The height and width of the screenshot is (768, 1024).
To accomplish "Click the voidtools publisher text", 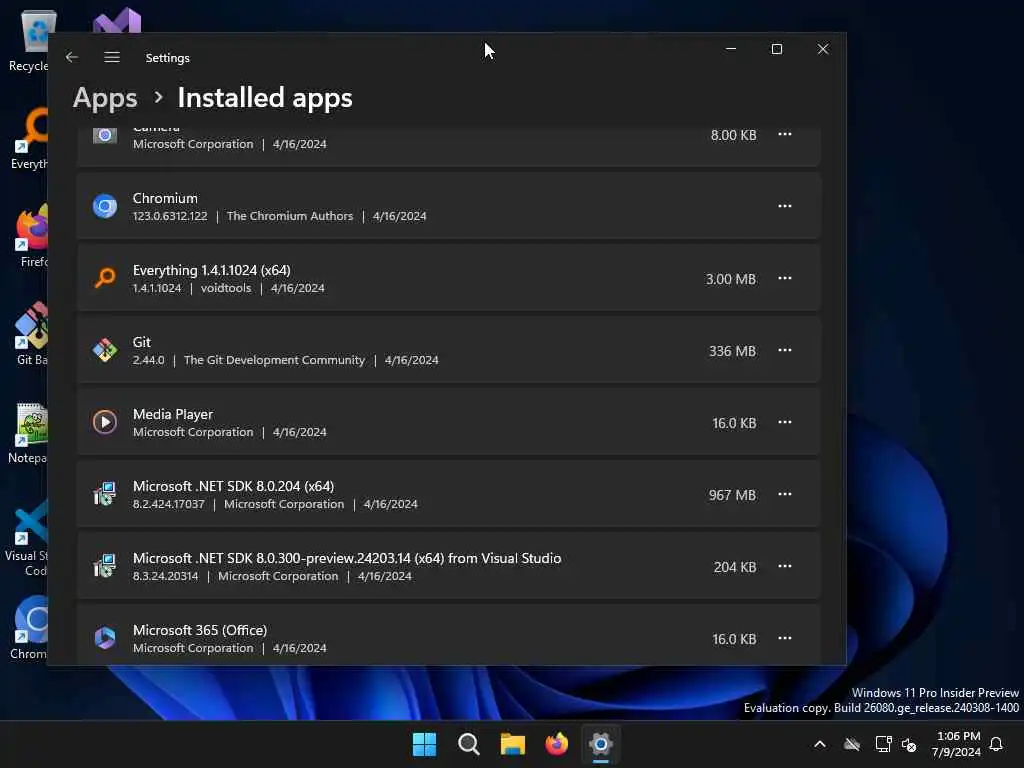I will [x=226, y=288].
